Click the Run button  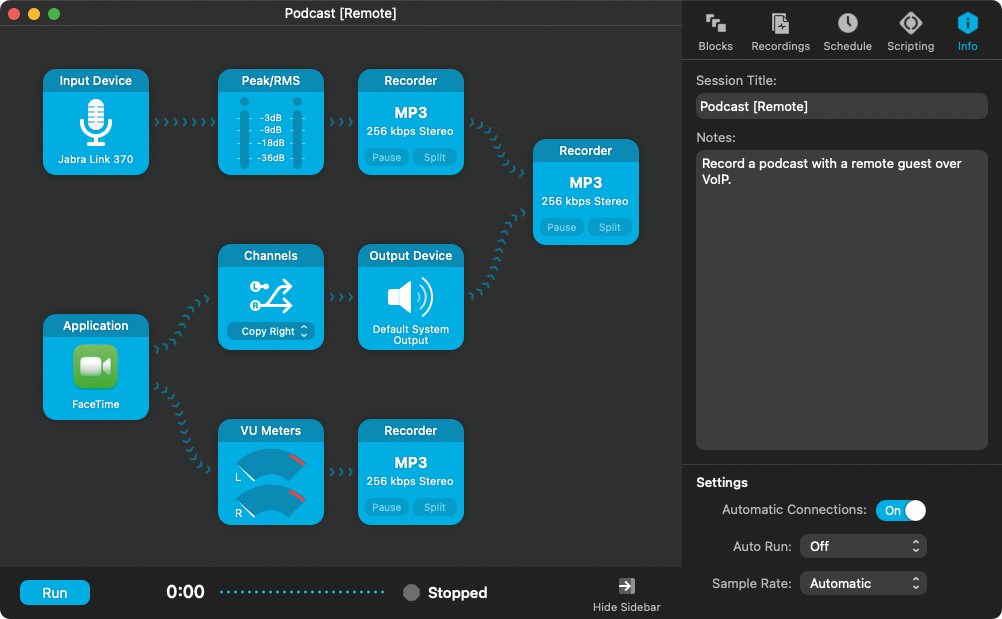pos(55,593)
